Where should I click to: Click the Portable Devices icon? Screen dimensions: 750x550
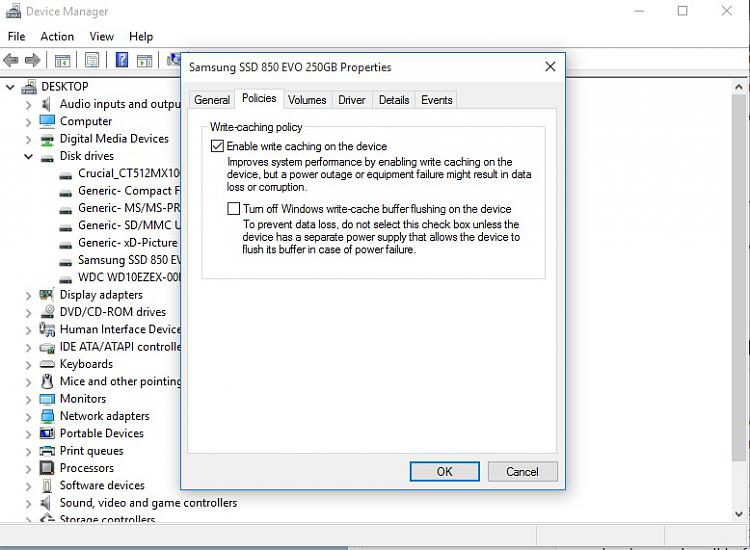[47, 433]
